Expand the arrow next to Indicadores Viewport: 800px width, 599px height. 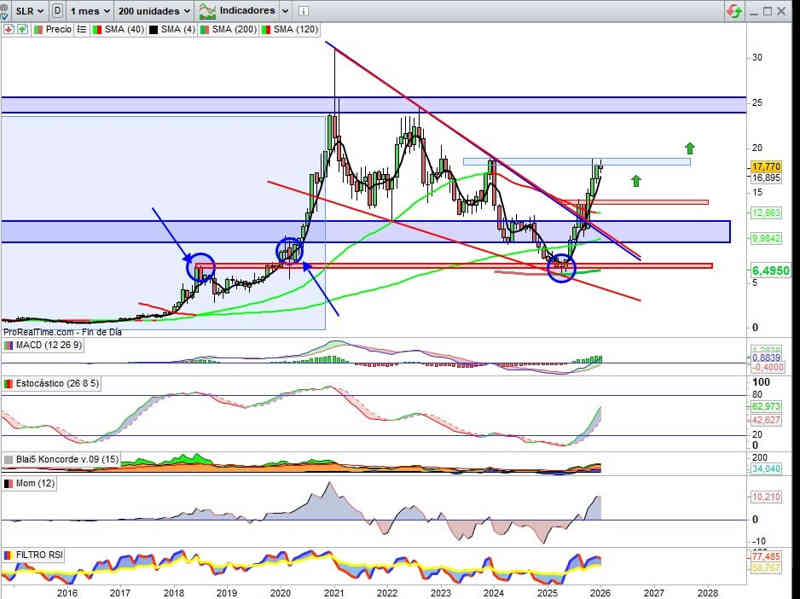286,10
